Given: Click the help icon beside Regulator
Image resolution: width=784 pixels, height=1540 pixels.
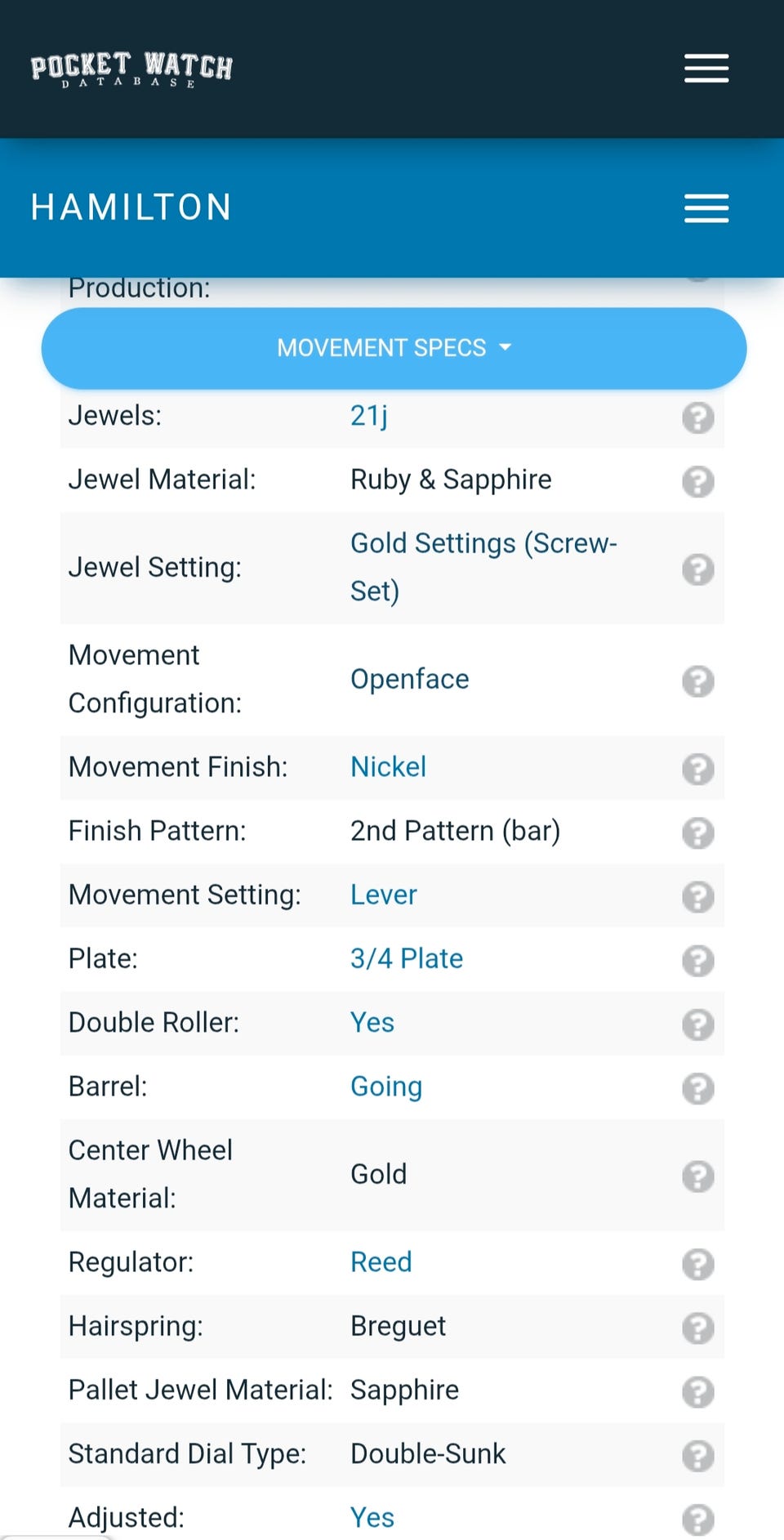Looking at the screenshot, I should (698, 1264).
